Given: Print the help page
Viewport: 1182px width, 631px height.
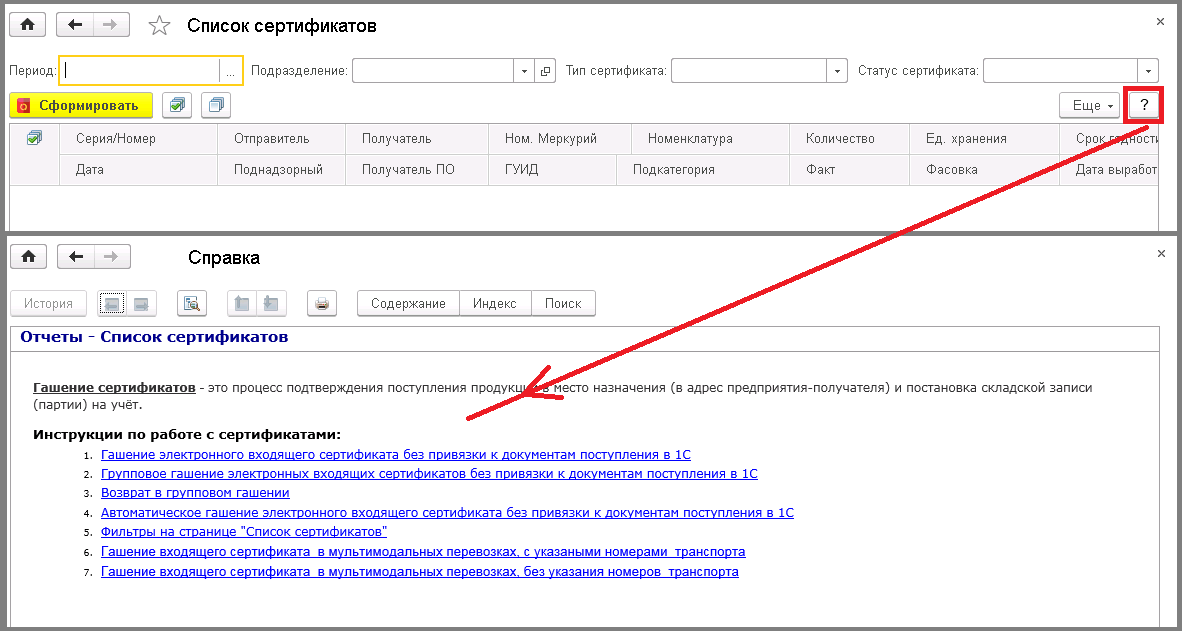Looking at the screenshot, I should [322, 304].
